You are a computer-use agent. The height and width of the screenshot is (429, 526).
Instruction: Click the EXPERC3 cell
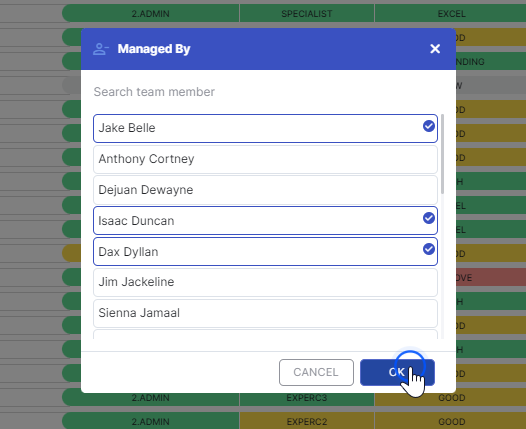[307, 398]
